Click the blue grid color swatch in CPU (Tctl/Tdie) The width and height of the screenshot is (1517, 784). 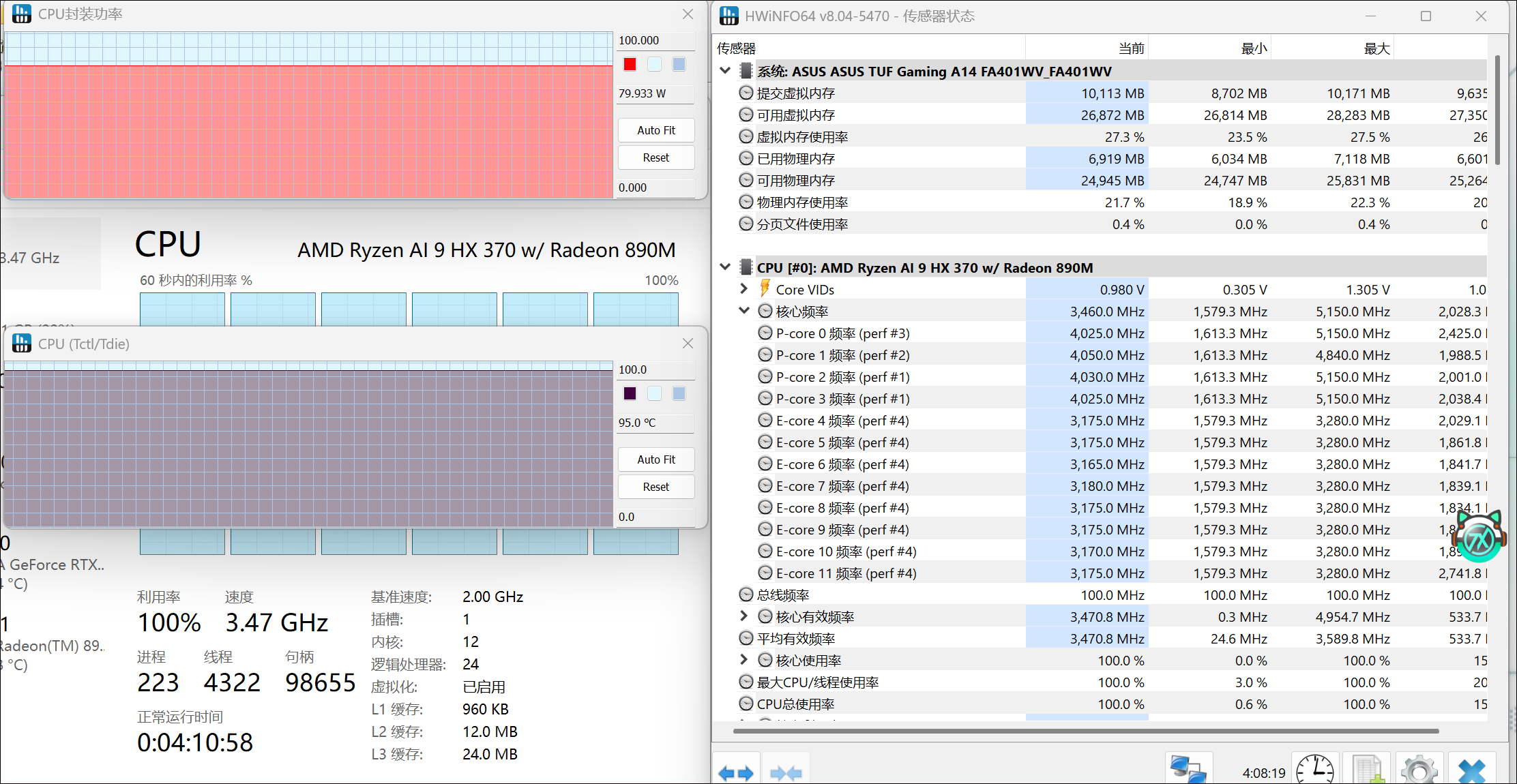point(679,393)
